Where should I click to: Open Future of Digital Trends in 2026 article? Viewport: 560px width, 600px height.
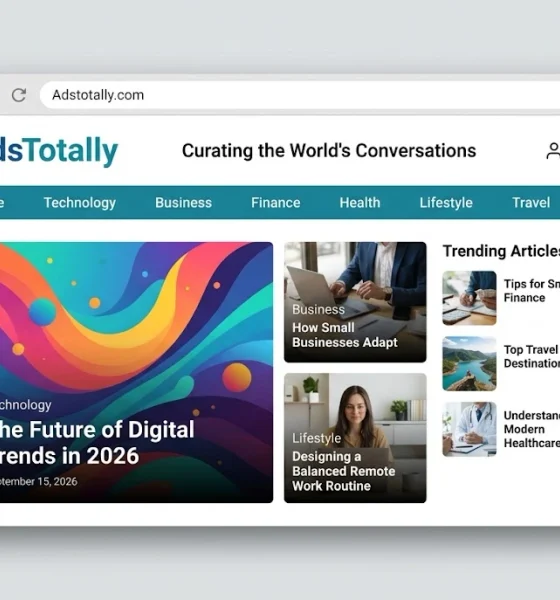pos(97,442)
